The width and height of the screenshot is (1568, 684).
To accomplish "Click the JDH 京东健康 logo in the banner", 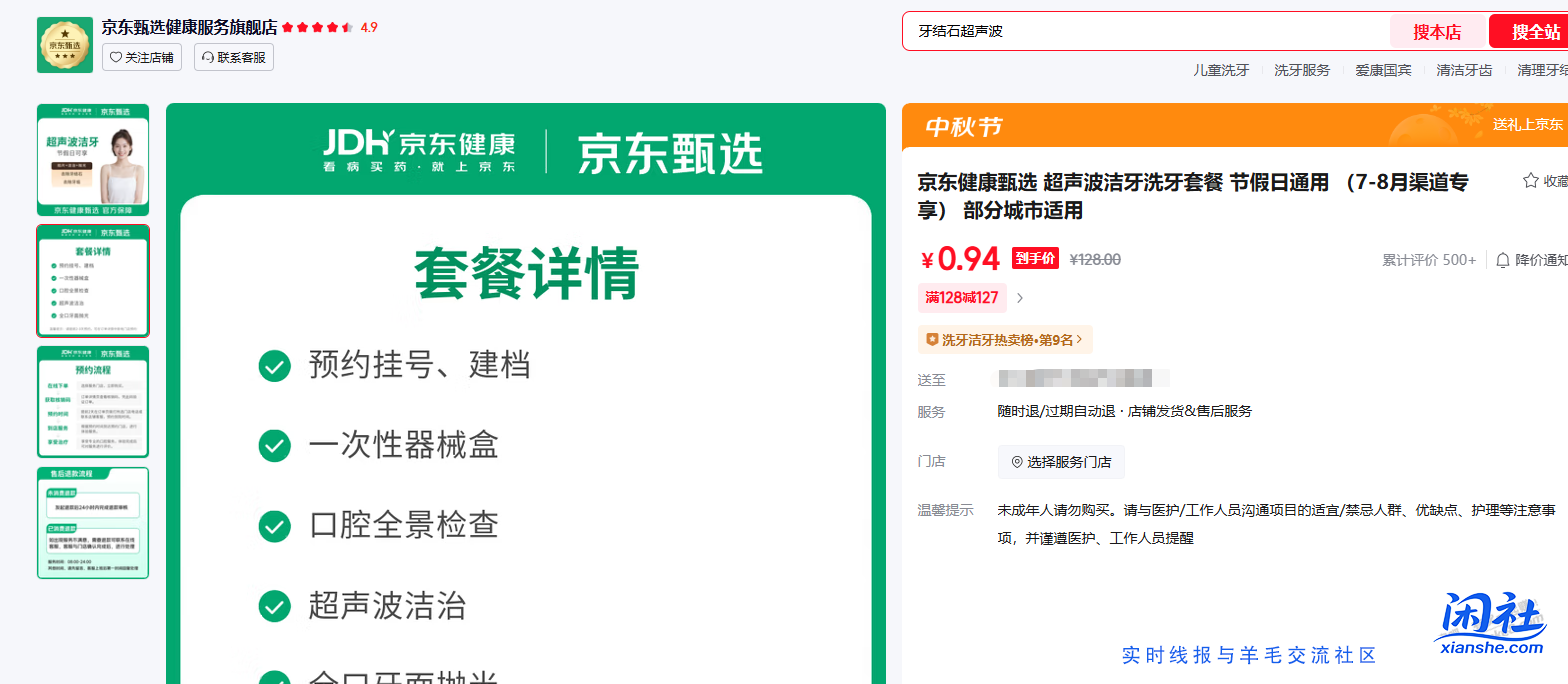I will pos(419,151).
